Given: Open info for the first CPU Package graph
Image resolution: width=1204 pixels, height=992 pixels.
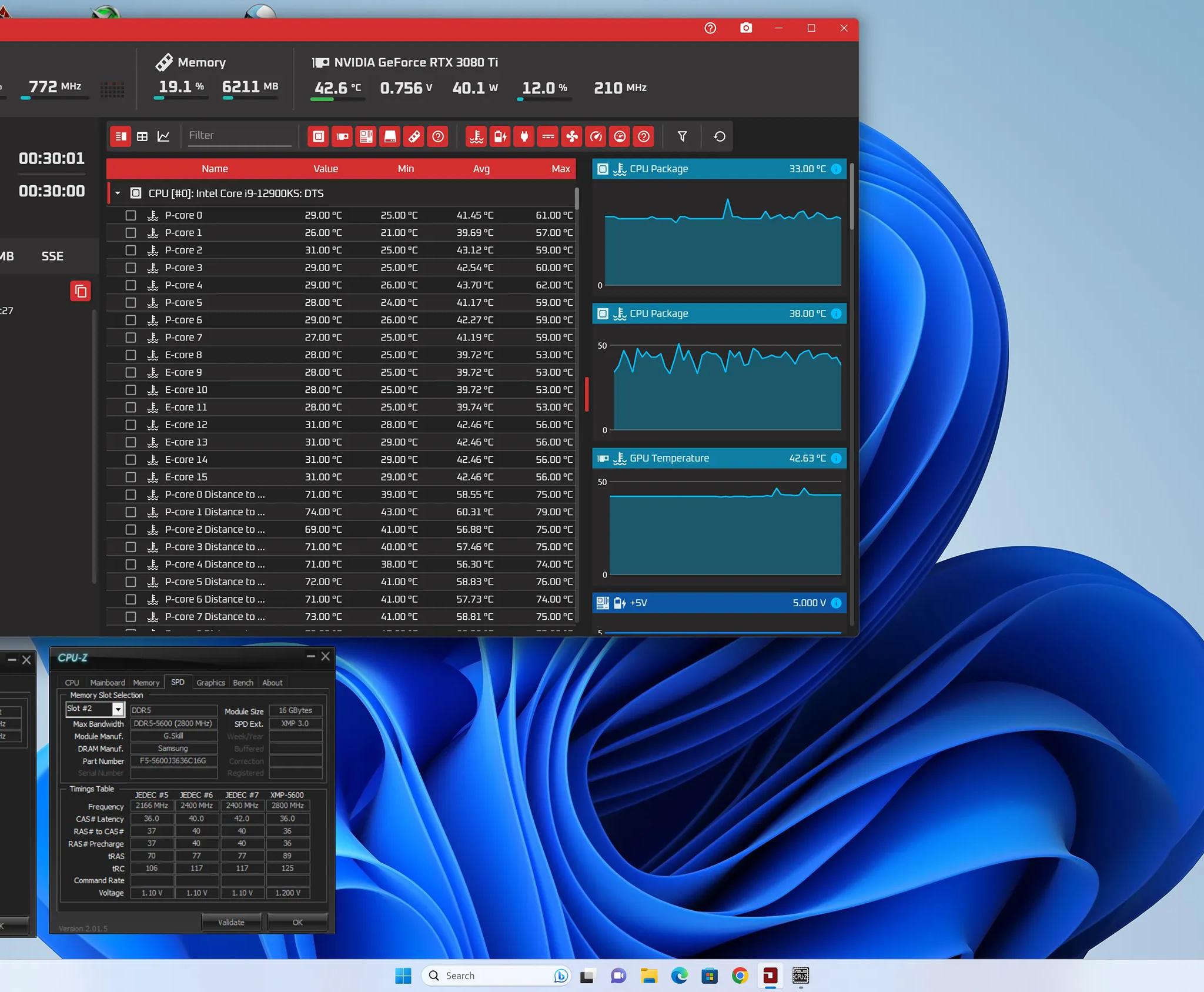Looking at the screenshot, I should click(836, 169).
